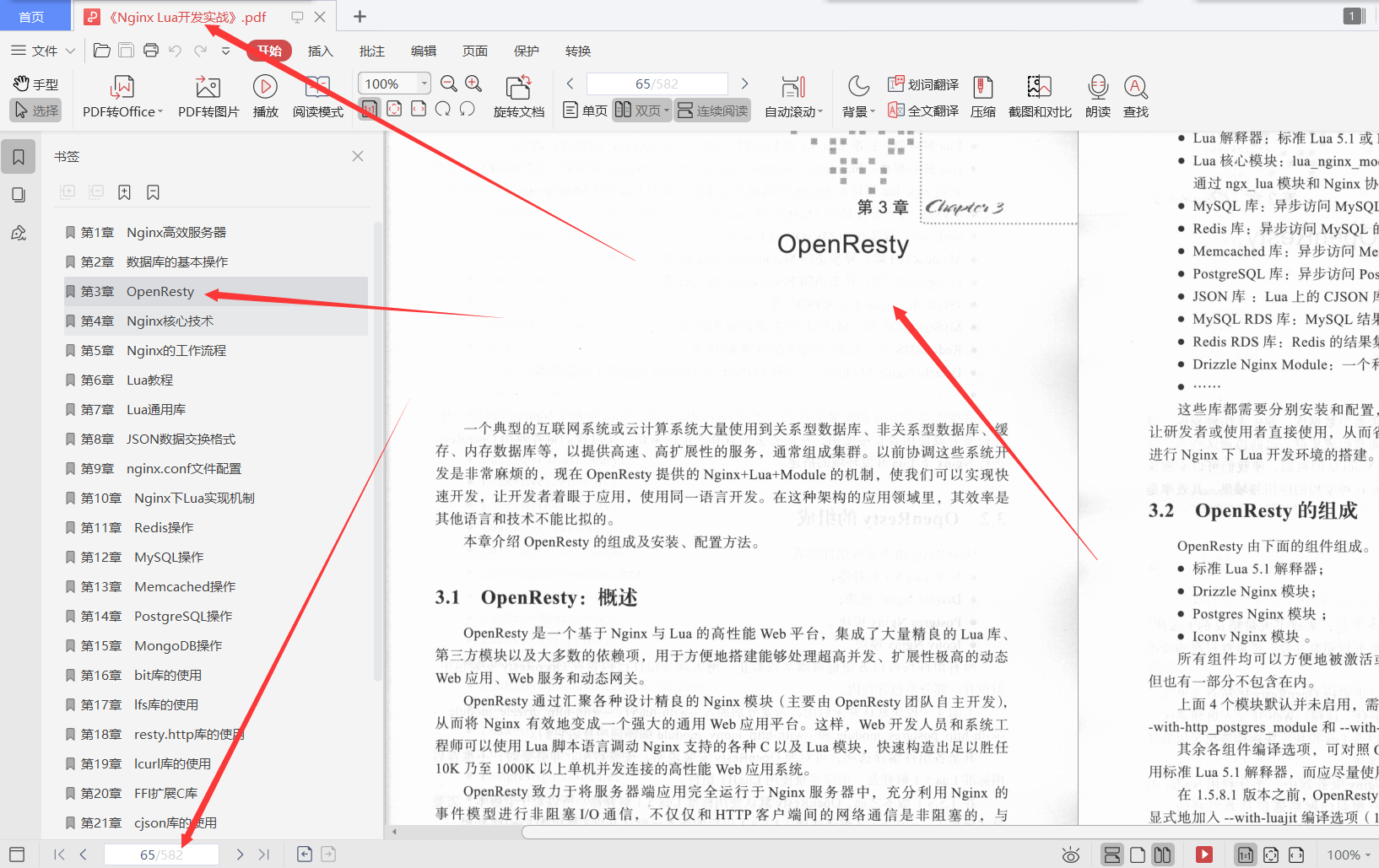Open the 截图和对比 screenshot tool
Screen dimensions: 1379x868
pos(1039,95)
